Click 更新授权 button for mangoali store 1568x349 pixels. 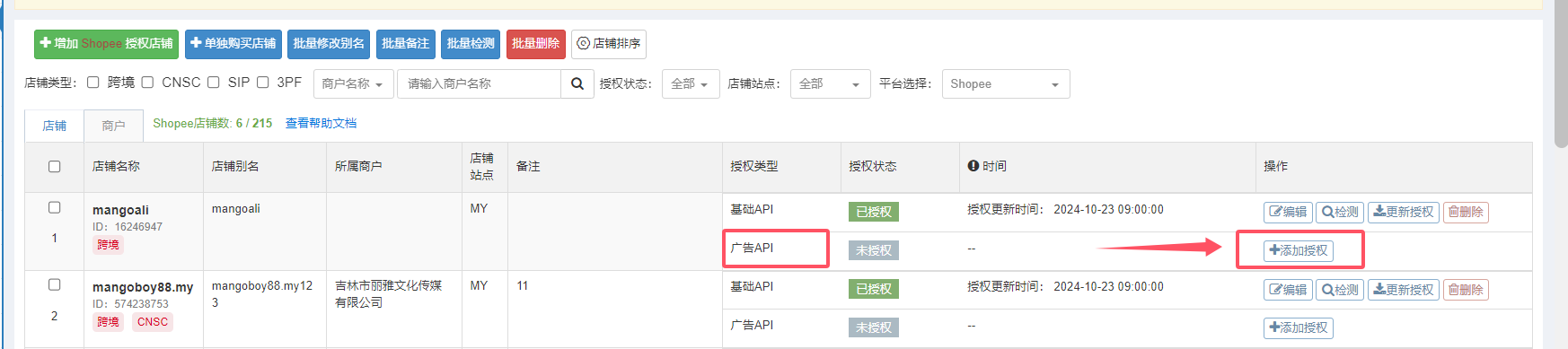click(1403, 213)
